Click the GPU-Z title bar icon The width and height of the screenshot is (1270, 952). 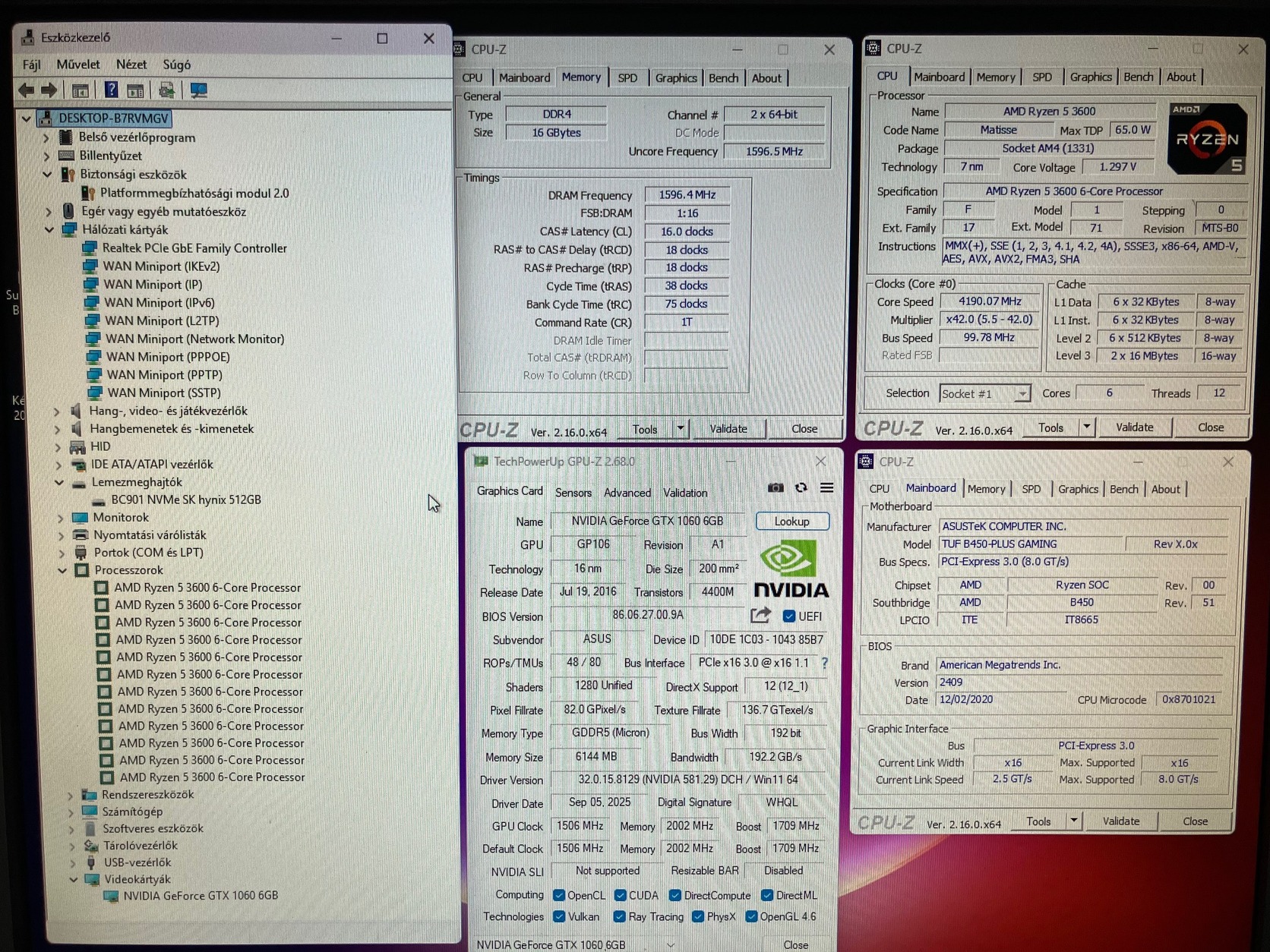480,461
